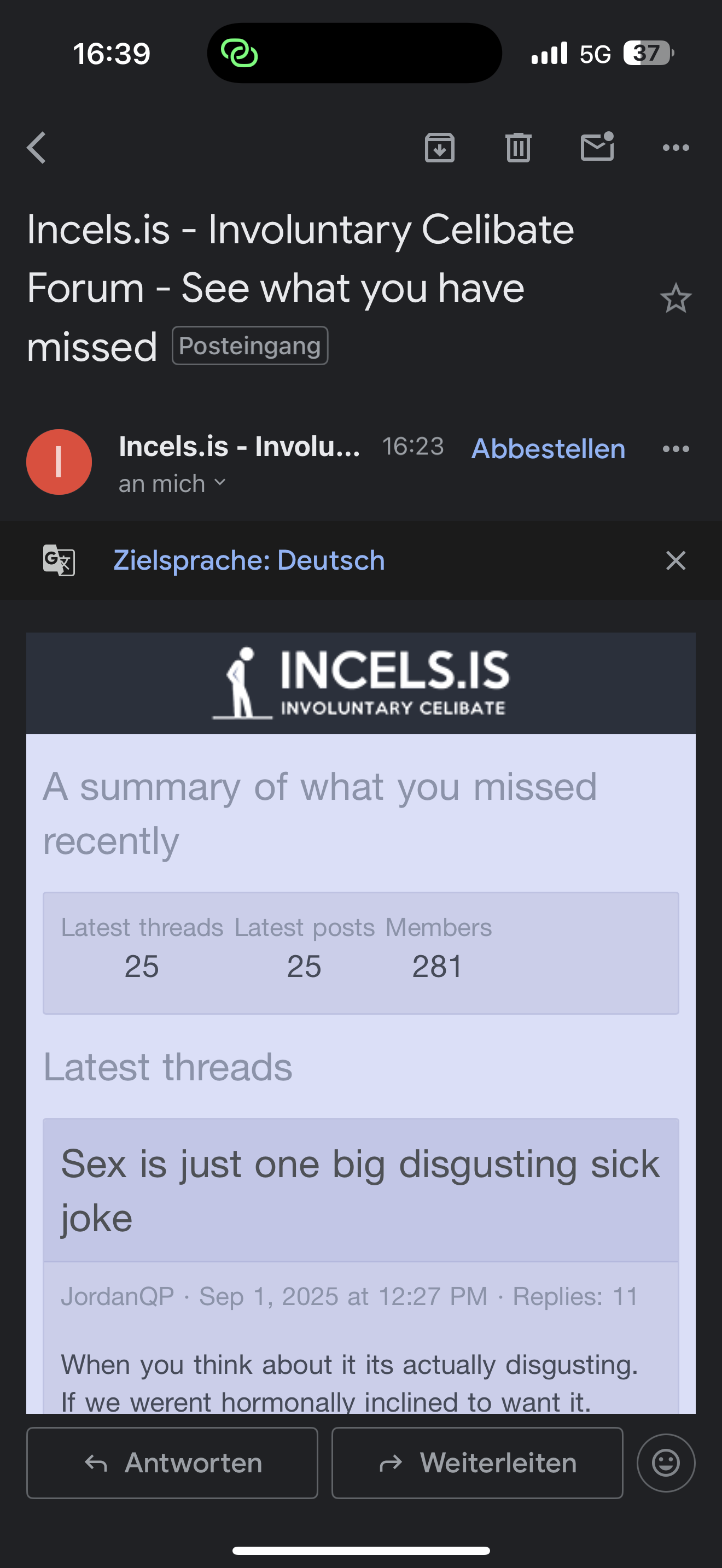Tap the Weiterleiten forward button
This screenshot has height=1568, width=722.
pyautogui.click(x=478, y=1462)
